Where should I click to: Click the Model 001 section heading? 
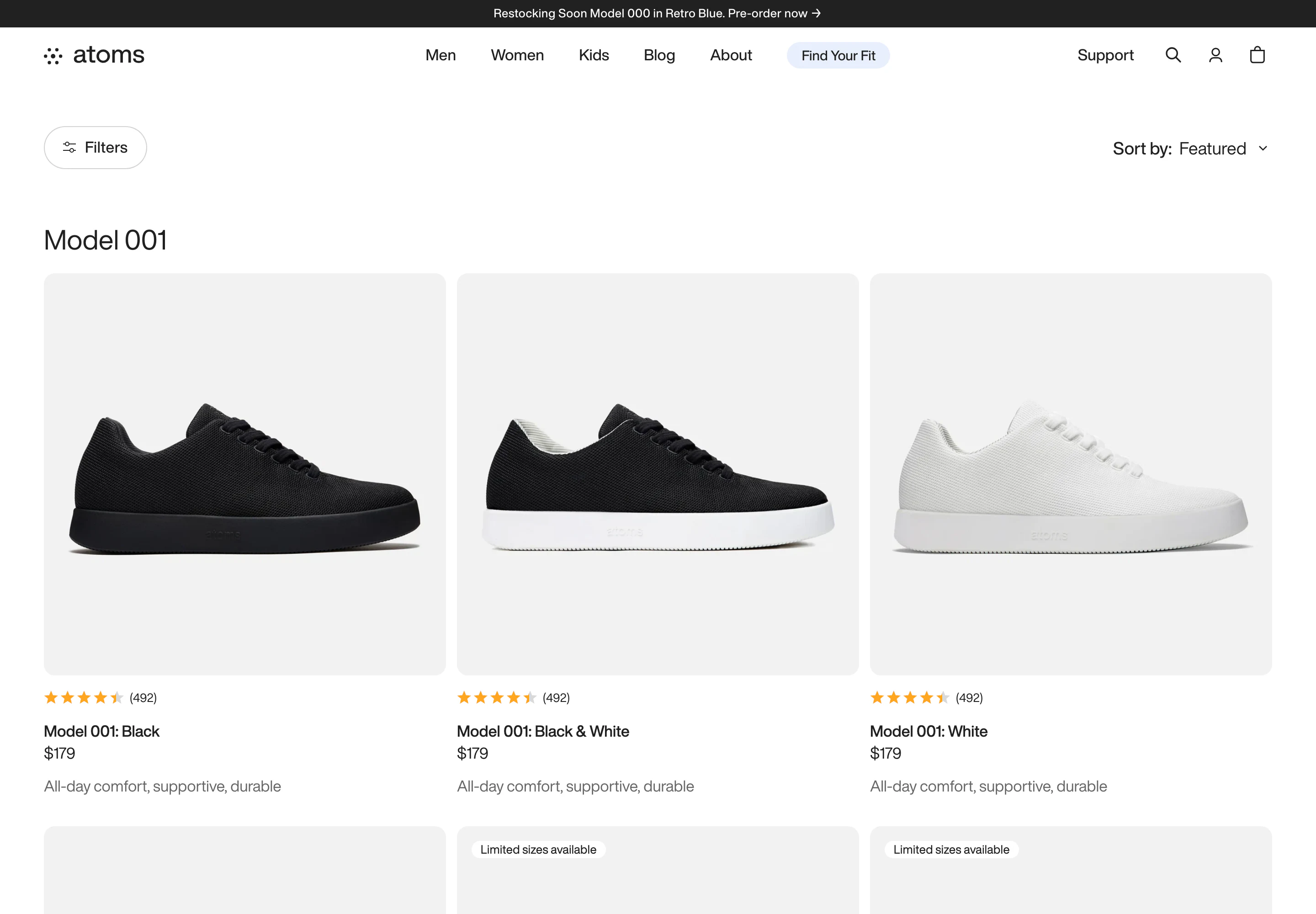(106, 240)
